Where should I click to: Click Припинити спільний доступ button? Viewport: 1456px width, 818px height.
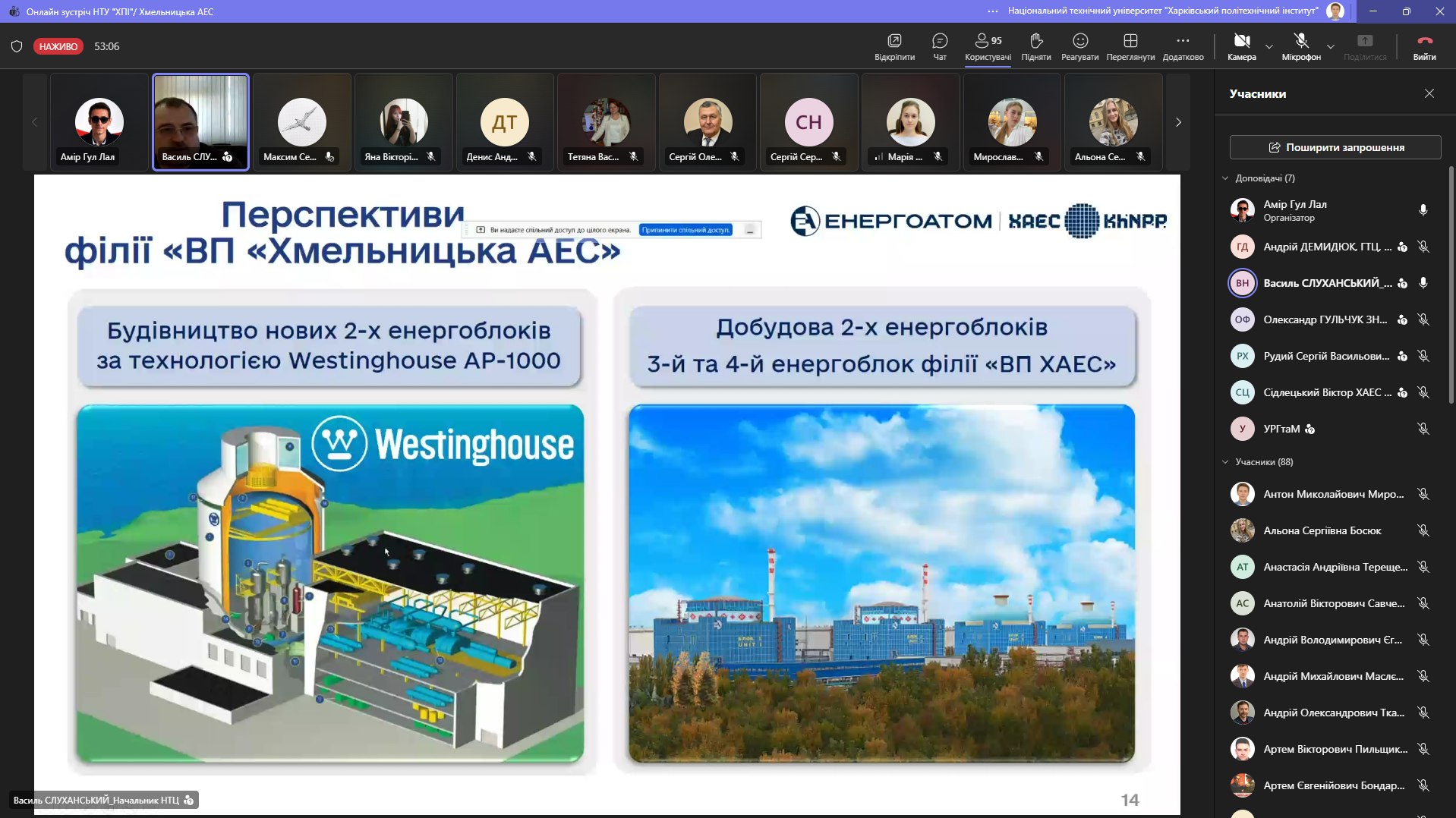pyautogui.click(x=685, y=230)
